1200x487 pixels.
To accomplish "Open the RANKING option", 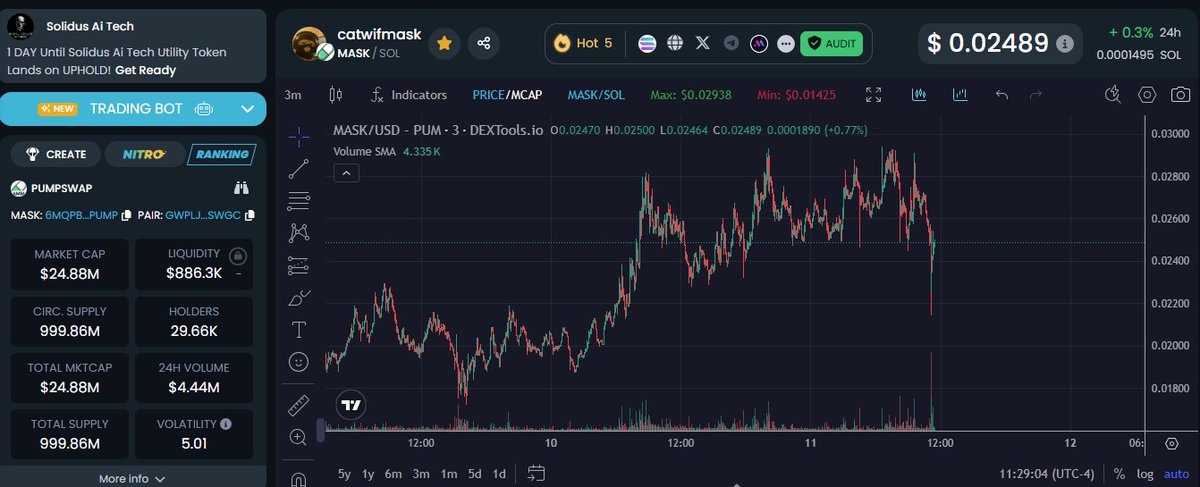I will 222,154.
